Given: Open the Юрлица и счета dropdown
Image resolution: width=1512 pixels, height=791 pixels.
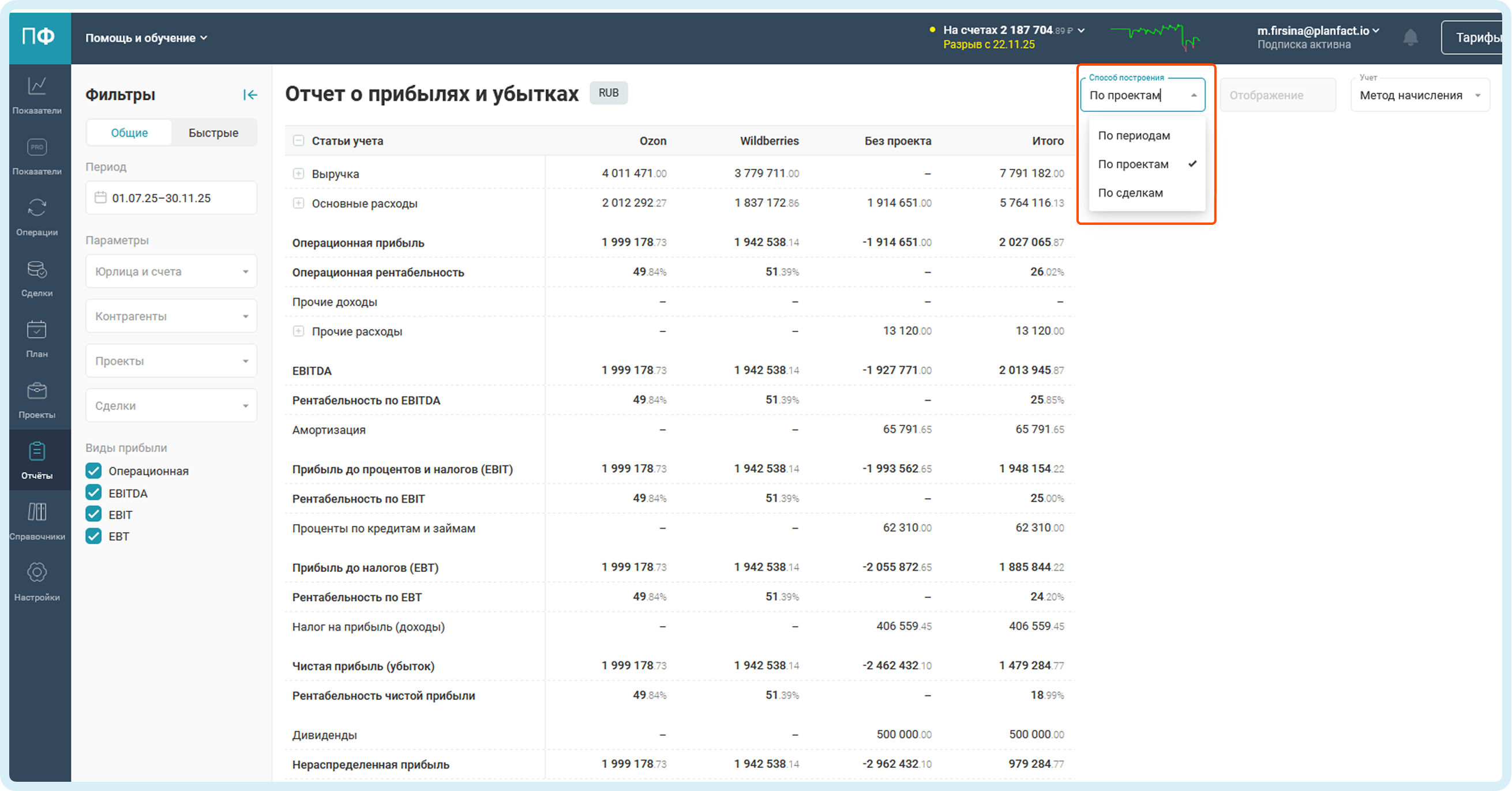Looking at the screenshot, I should (x=171, y=271).
